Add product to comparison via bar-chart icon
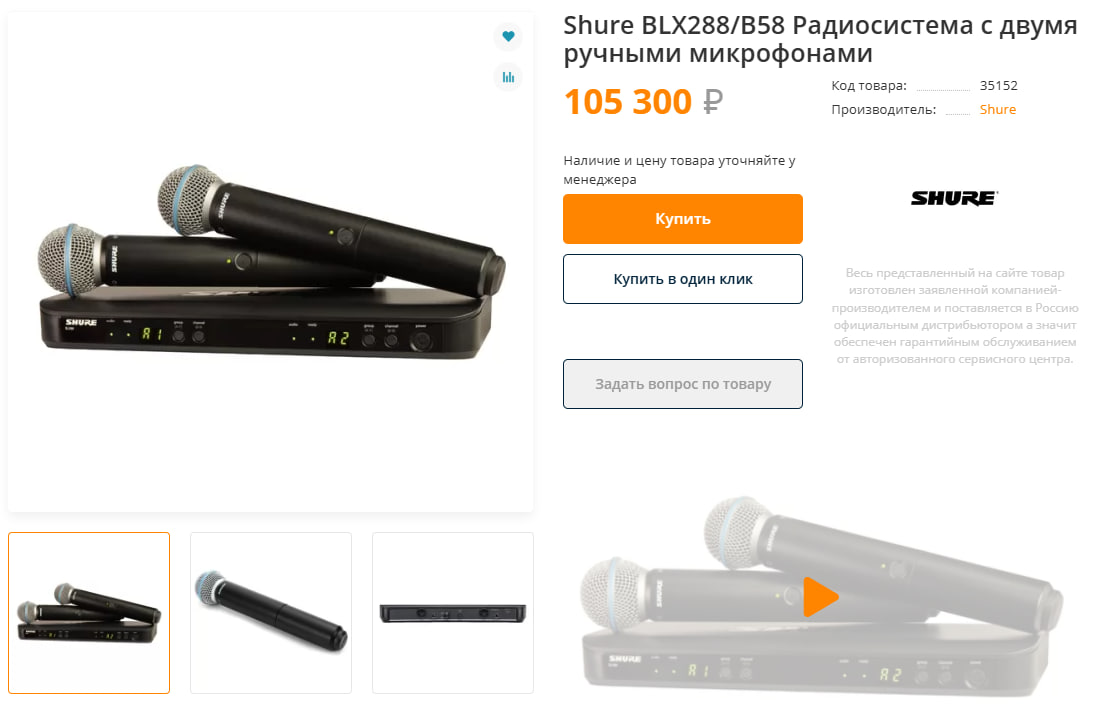 508,77
